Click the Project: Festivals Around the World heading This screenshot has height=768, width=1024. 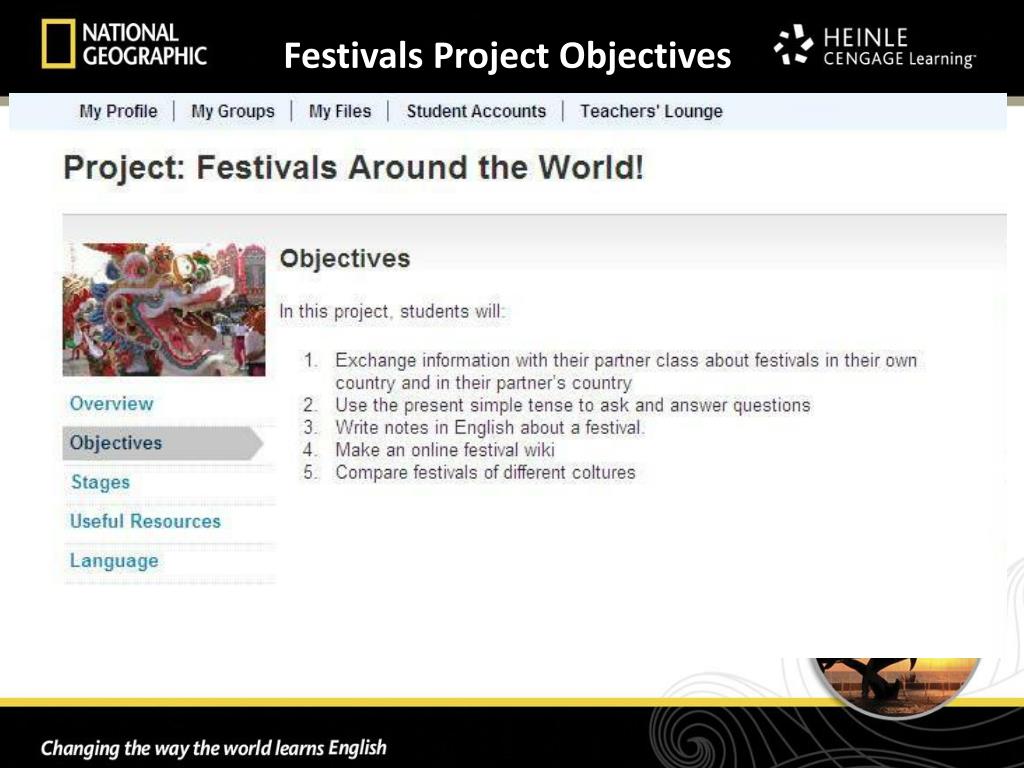click(353, 167)
